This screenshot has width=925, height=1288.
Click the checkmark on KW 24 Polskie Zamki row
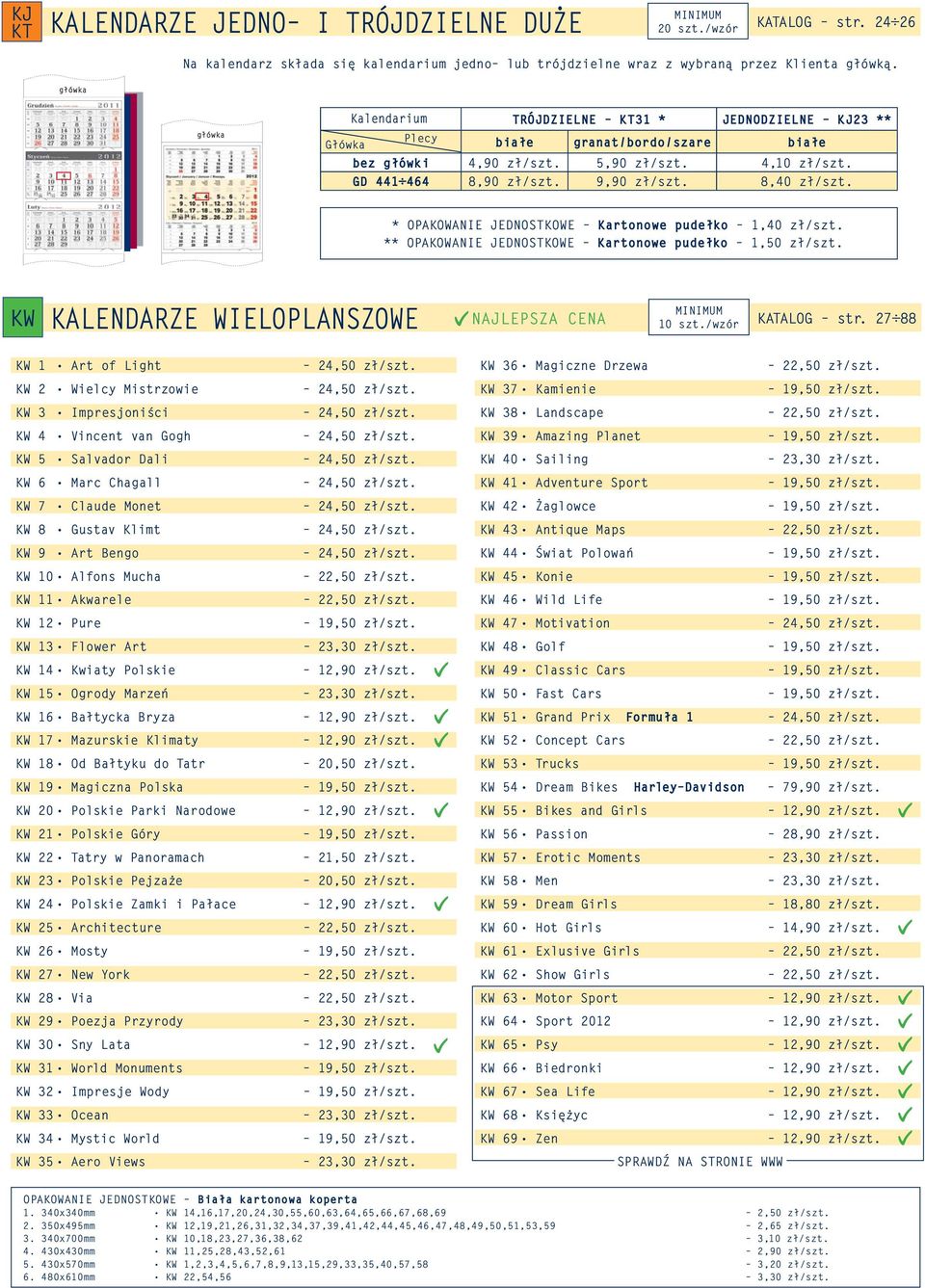(x=440, y=904)
